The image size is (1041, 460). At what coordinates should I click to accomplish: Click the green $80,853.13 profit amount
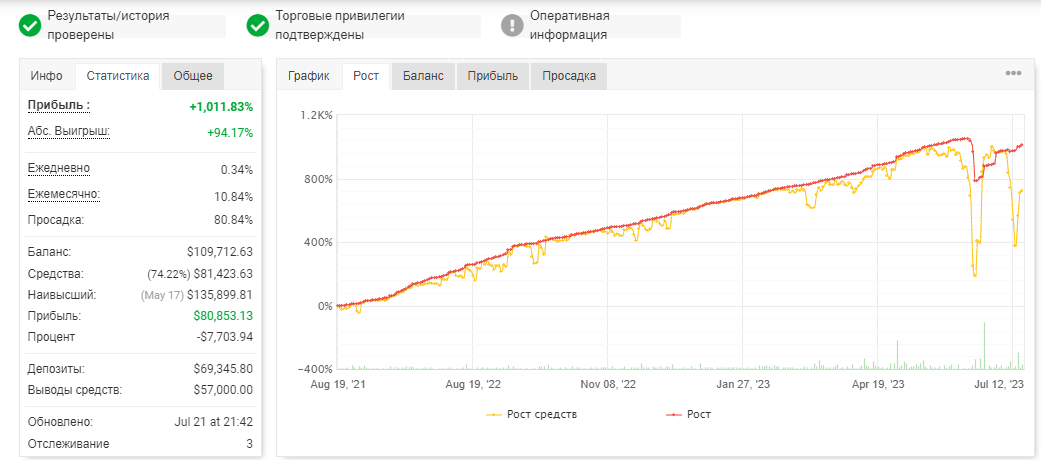[x=224, y=316]
